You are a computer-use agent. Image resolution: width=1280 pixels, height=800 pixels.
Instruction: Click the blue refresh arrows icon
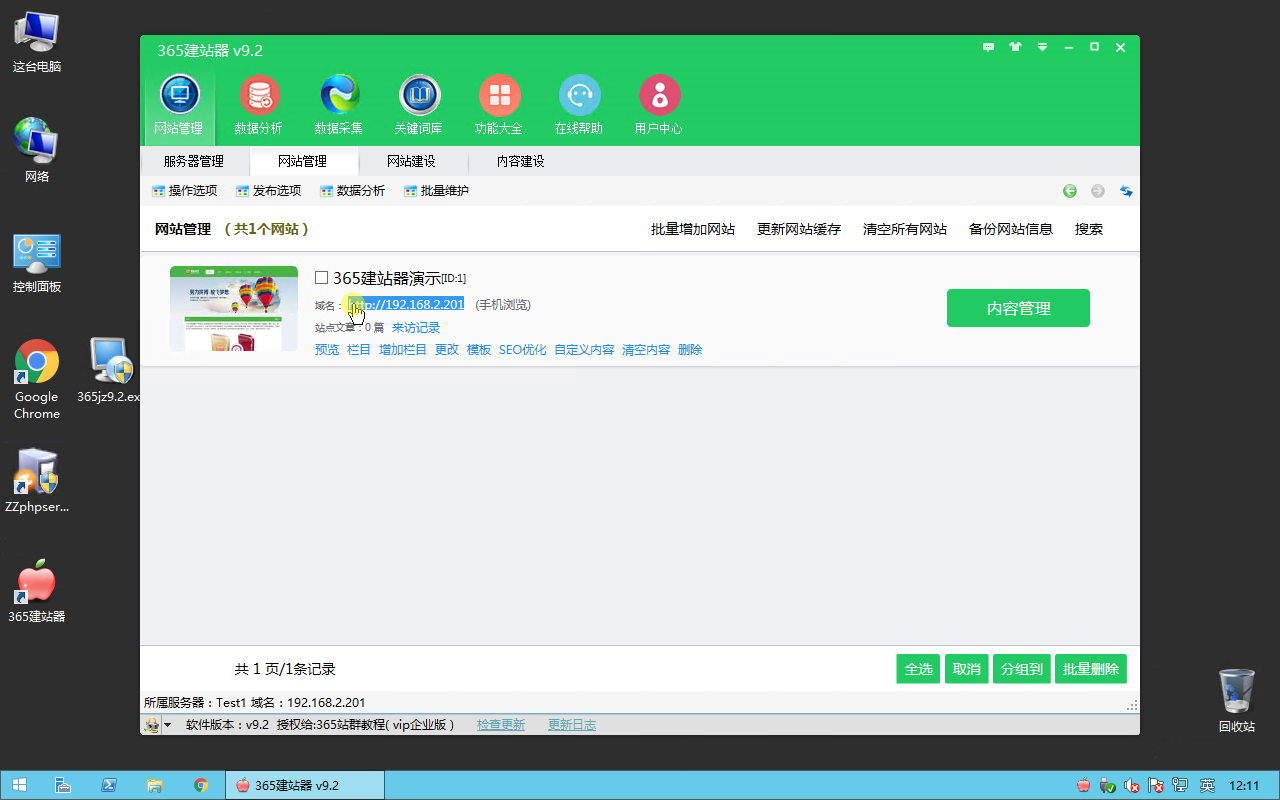coord(1126,191)
